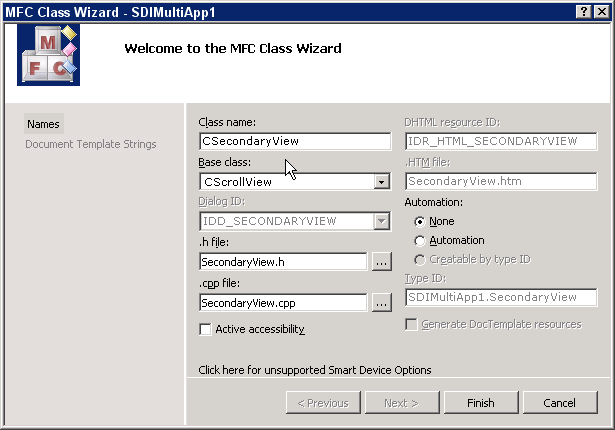Click the Type ID label

click(x=426, y=279)
